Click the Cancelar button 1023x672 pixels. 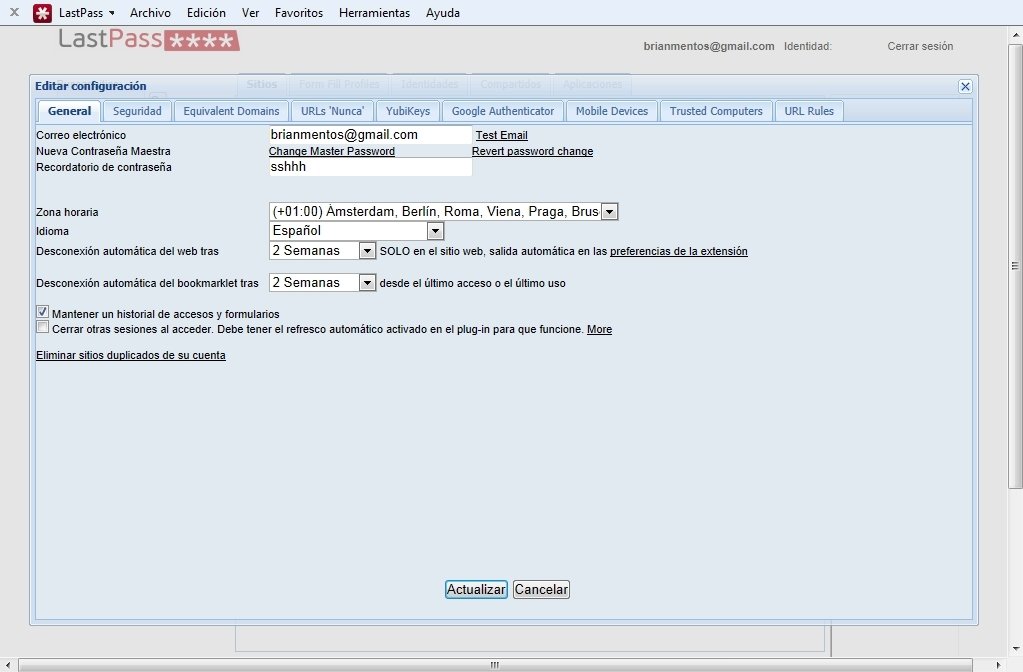coord(541,589)
